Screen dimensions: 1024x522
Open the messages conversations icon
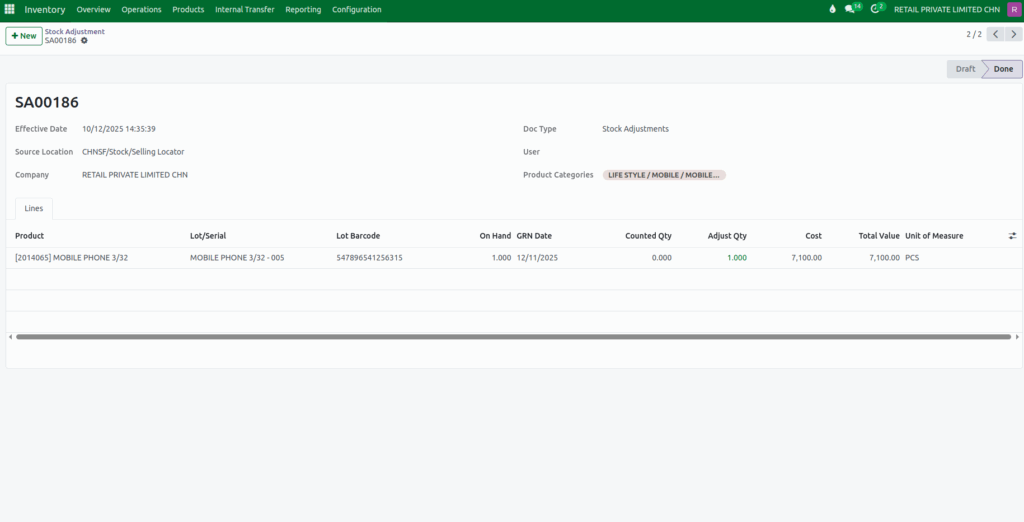(x=850, y=9)
